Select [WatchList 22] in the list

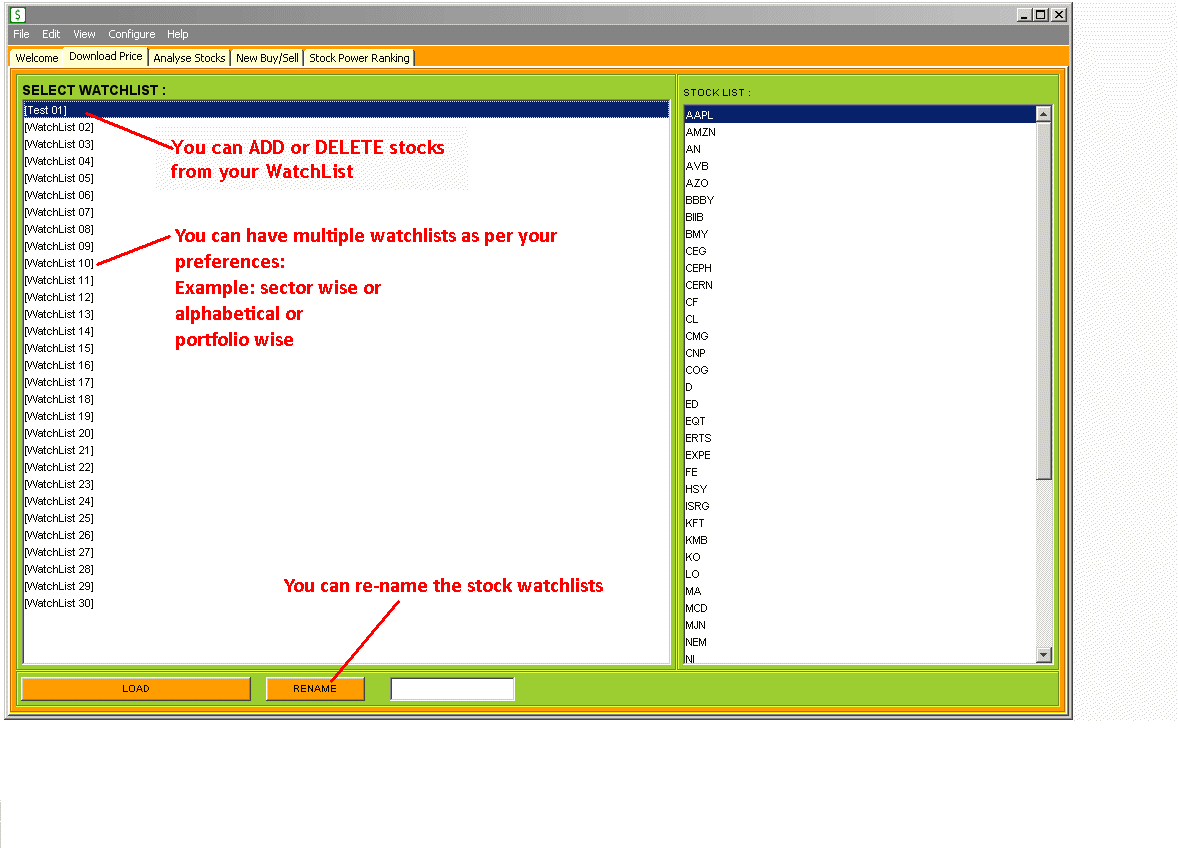tap(346, 467)
